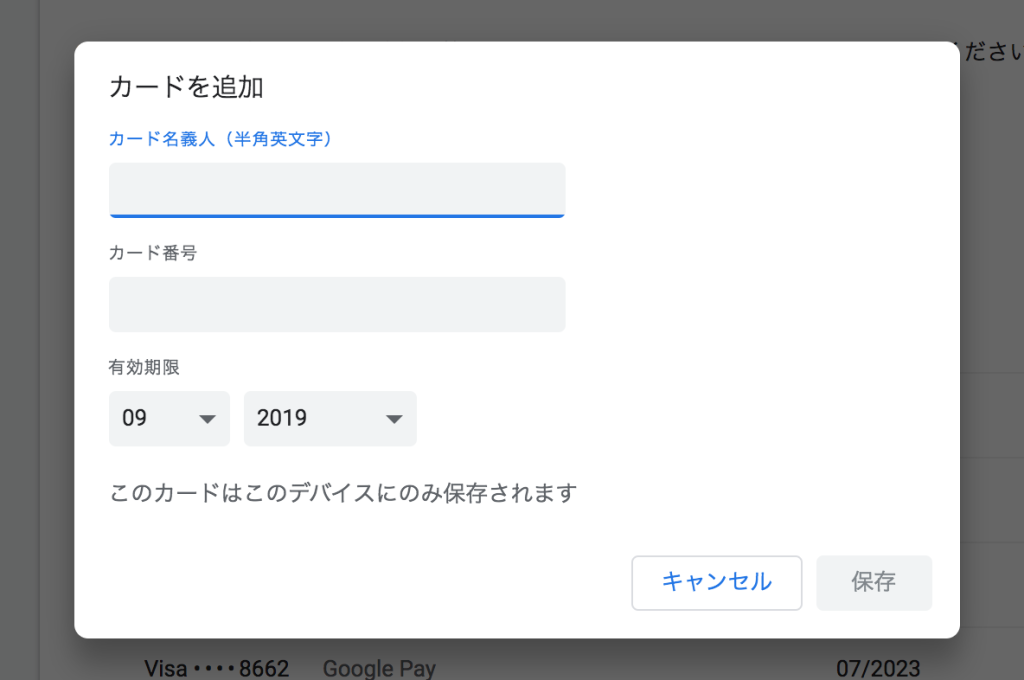
Task: Click the 有効期限 label
Action: [x=144, y=367]
